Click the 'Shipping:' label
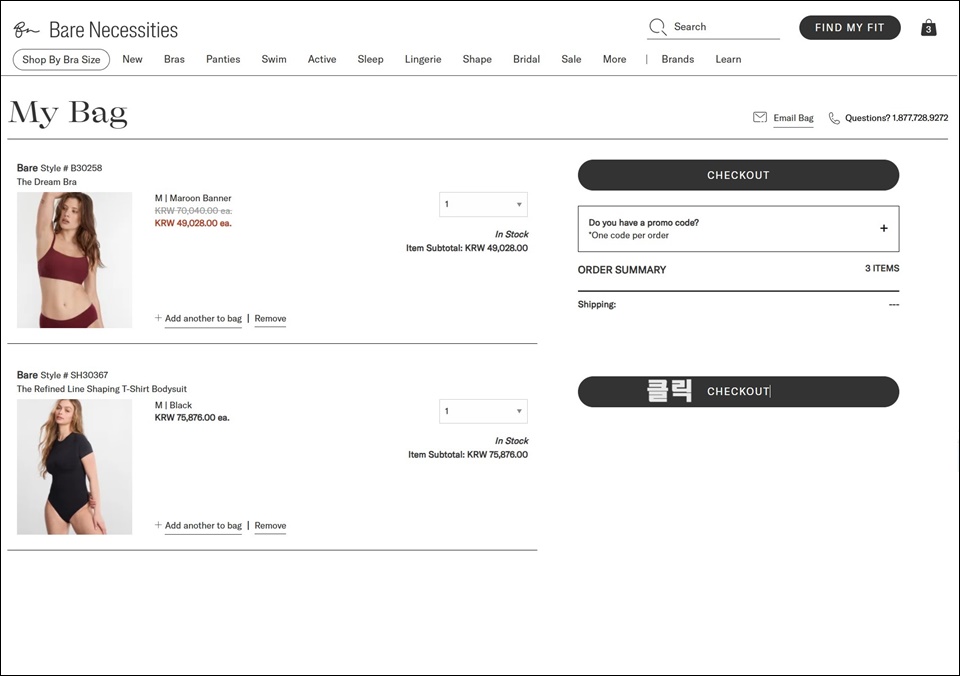The width and height of the screenshot is (960, 676). coord(597,304)
